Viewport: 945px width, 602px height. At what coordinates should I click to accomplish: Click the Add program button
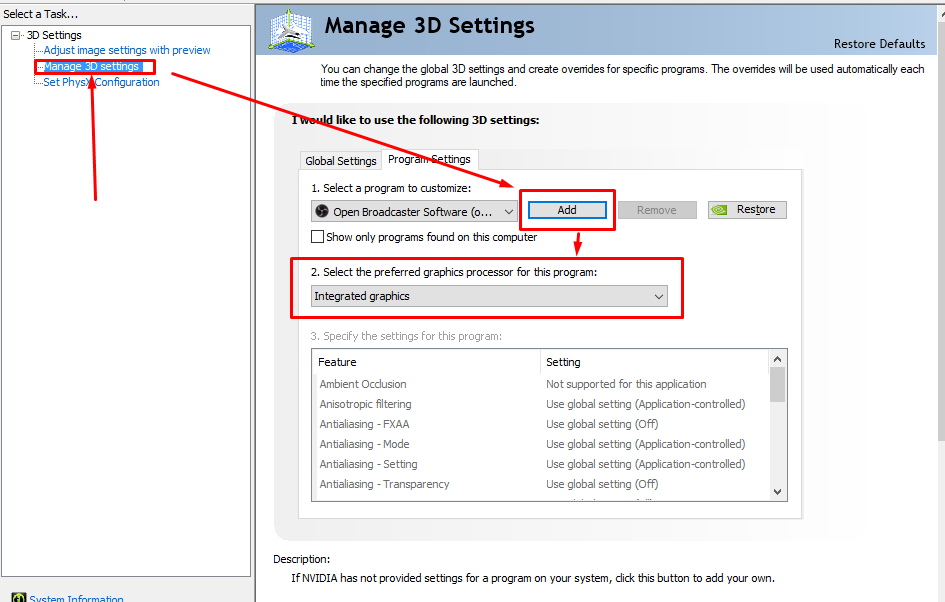[567, 210]
